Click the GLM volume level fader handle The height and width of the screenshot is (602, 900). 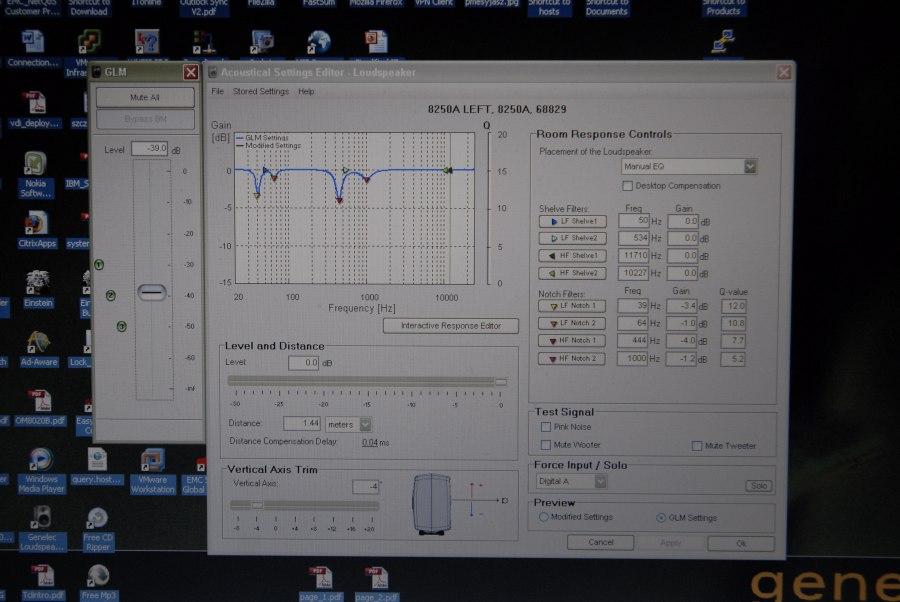pos(152,293)
